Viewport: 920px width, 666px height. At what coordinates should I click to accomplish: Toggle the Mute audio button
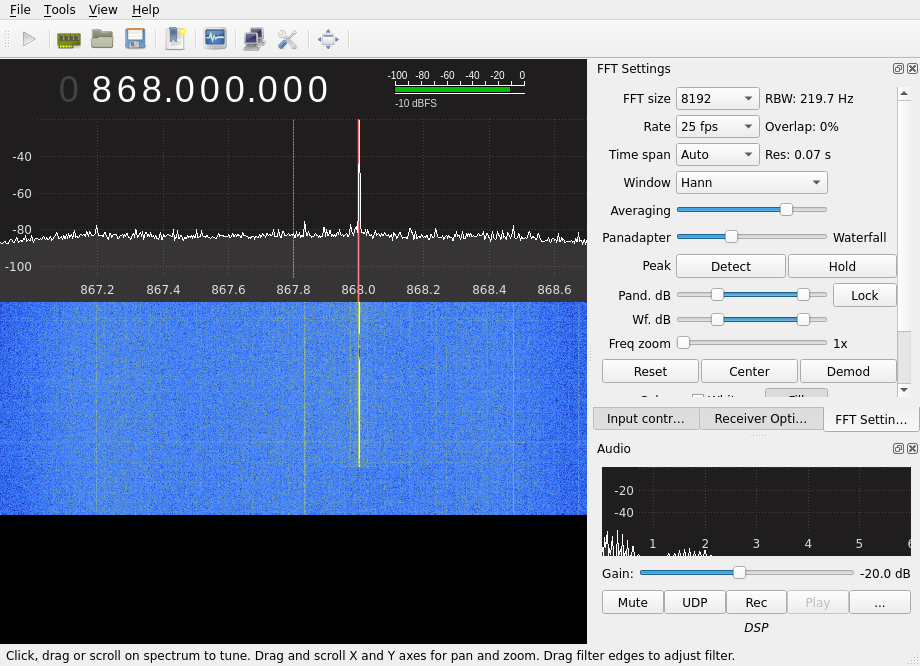[x=632, y=602]
